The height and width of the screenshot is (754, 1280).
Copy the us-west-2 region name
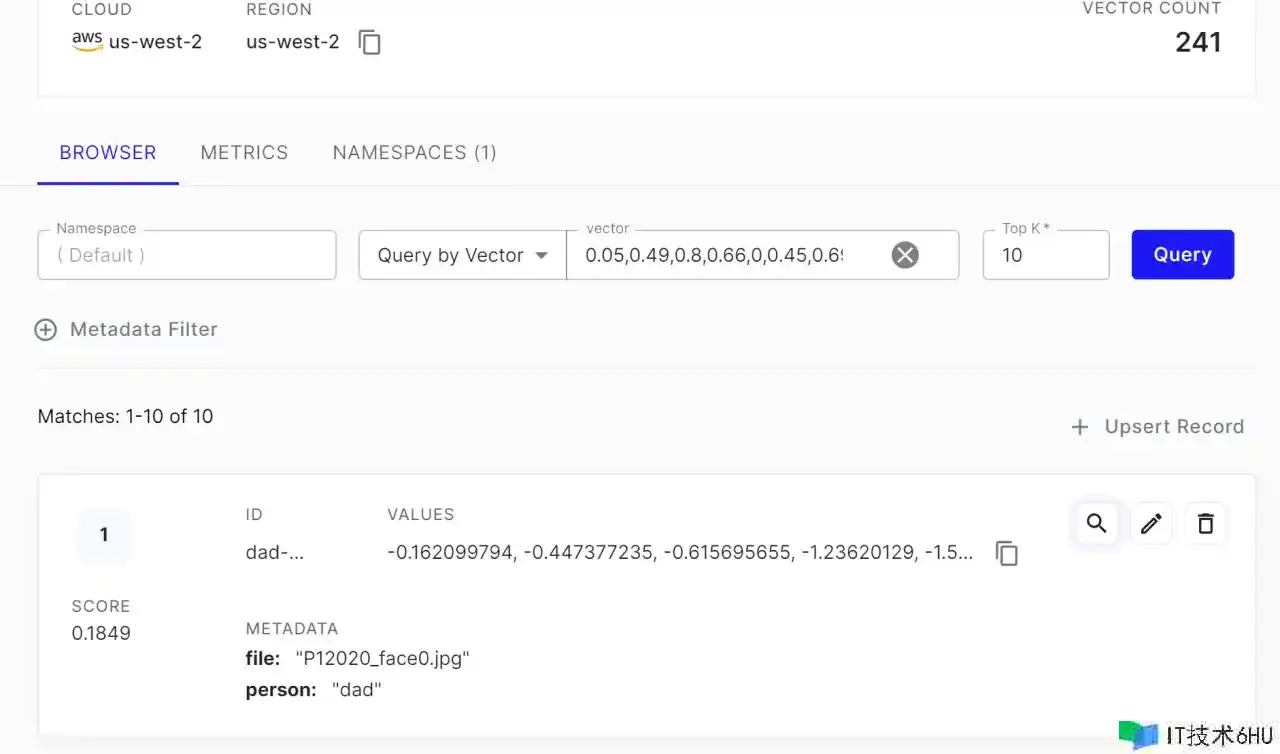click(x=370, y=43)
